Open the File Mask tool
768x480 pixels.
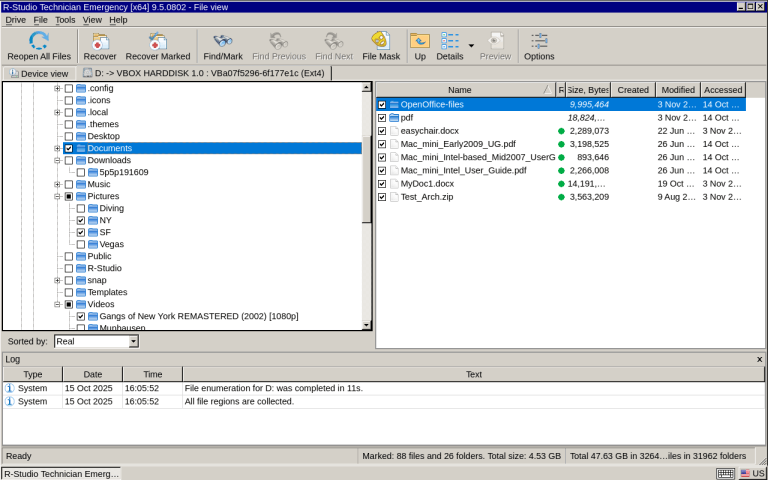381,41
